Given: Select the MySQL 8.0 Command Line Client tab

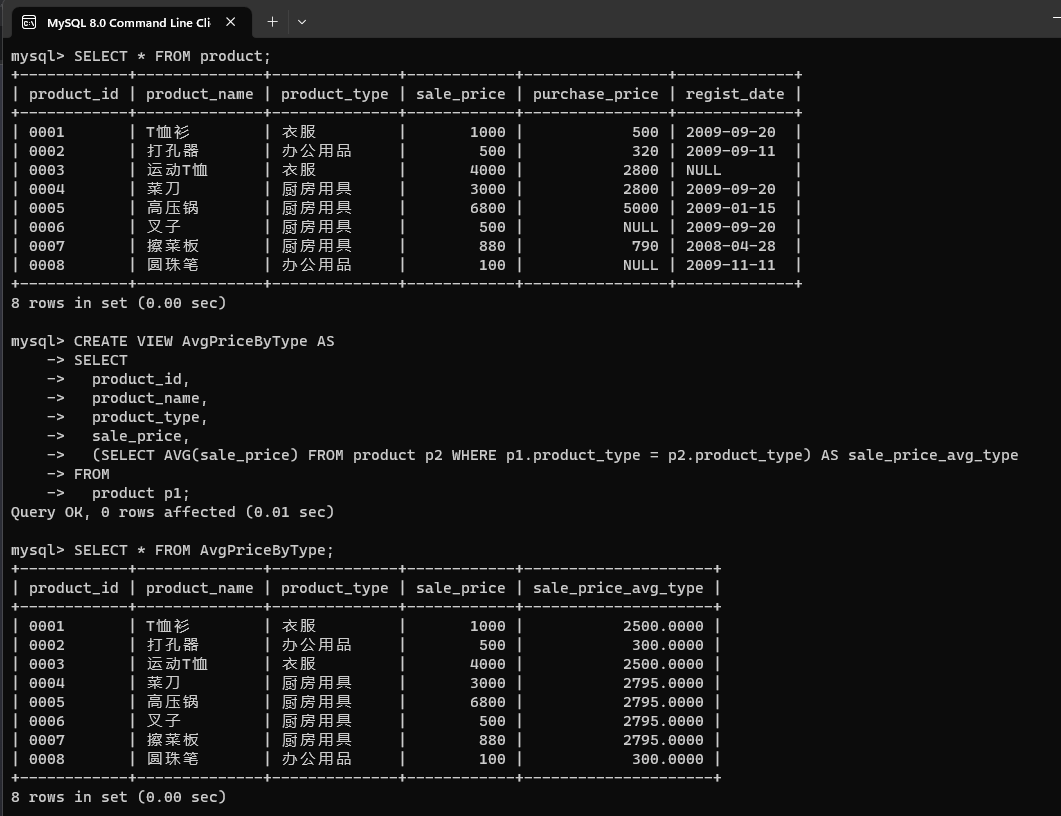Looking at the screenshot, I should click(128, 22).
